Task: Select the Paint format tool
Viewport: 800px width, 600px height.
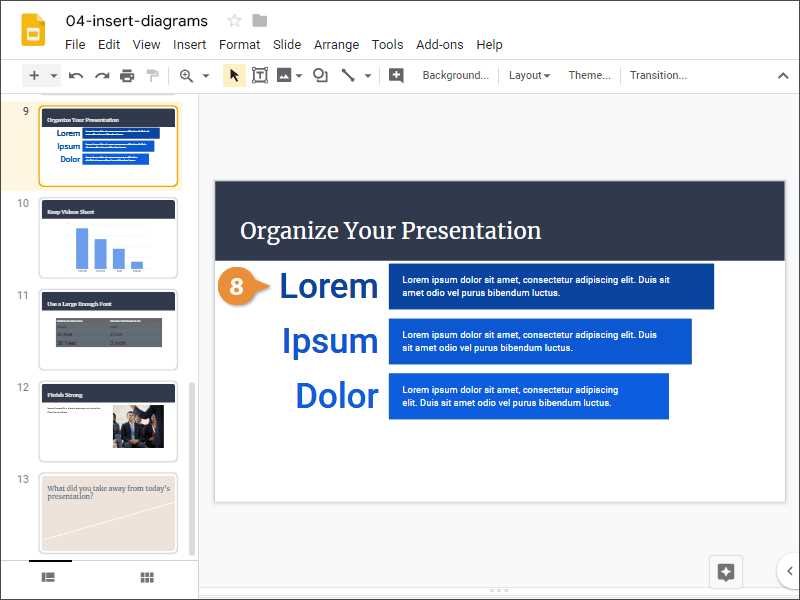Action: 152,76
